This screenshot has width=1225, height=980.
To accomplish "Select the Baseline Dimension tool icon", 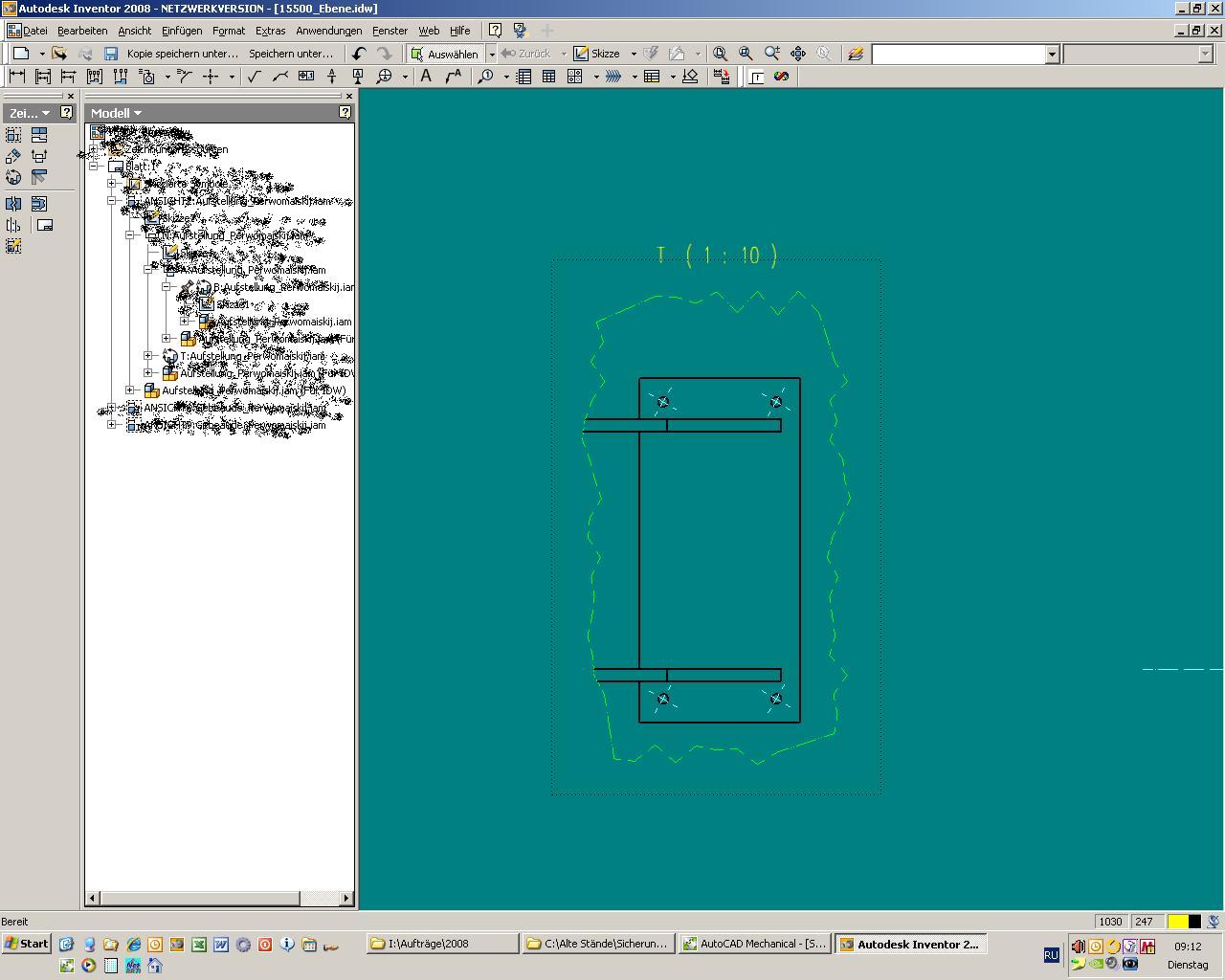I will click(42, 77).
